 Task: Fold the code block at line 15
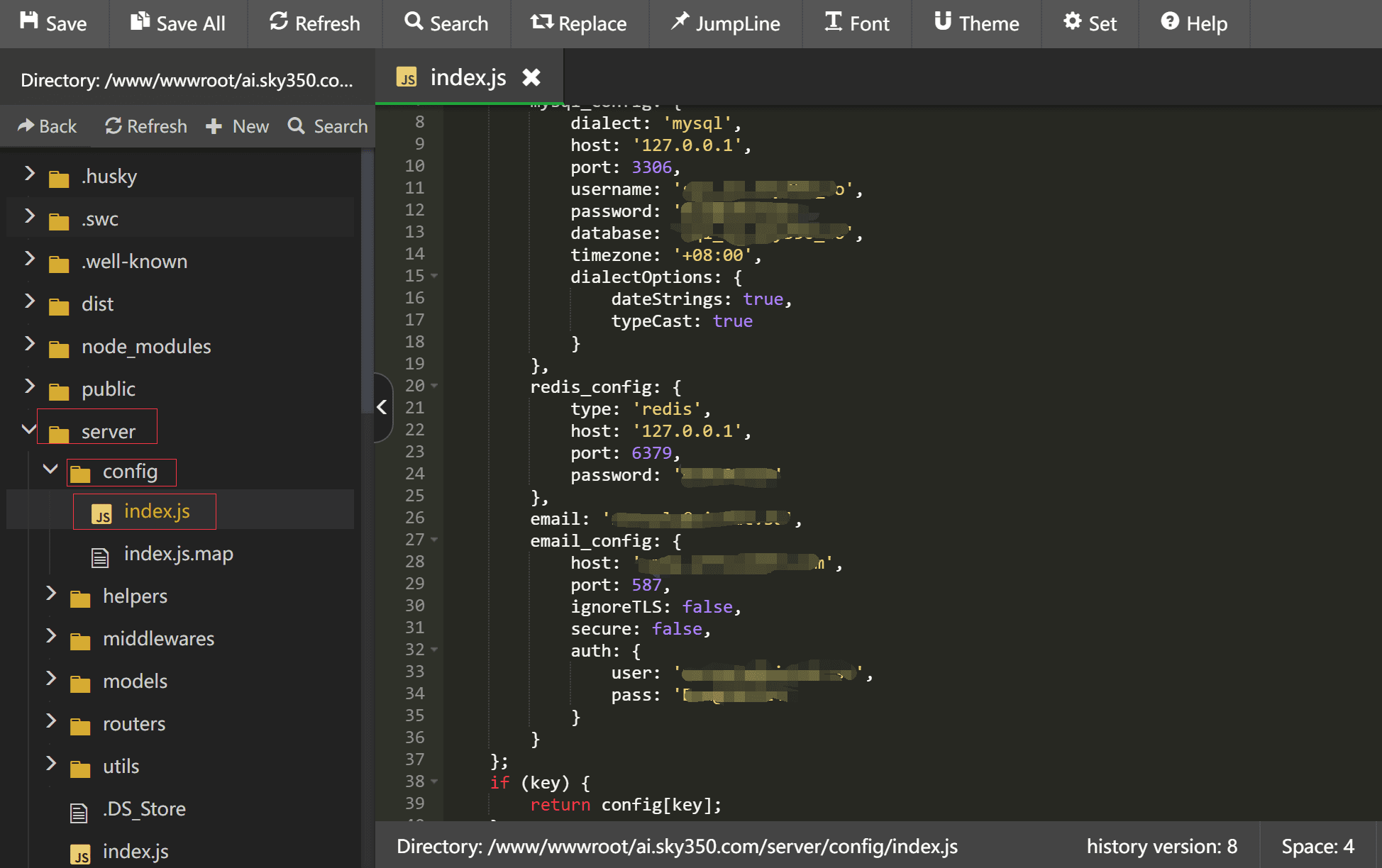pyautogui.click(x=434, y=276)
